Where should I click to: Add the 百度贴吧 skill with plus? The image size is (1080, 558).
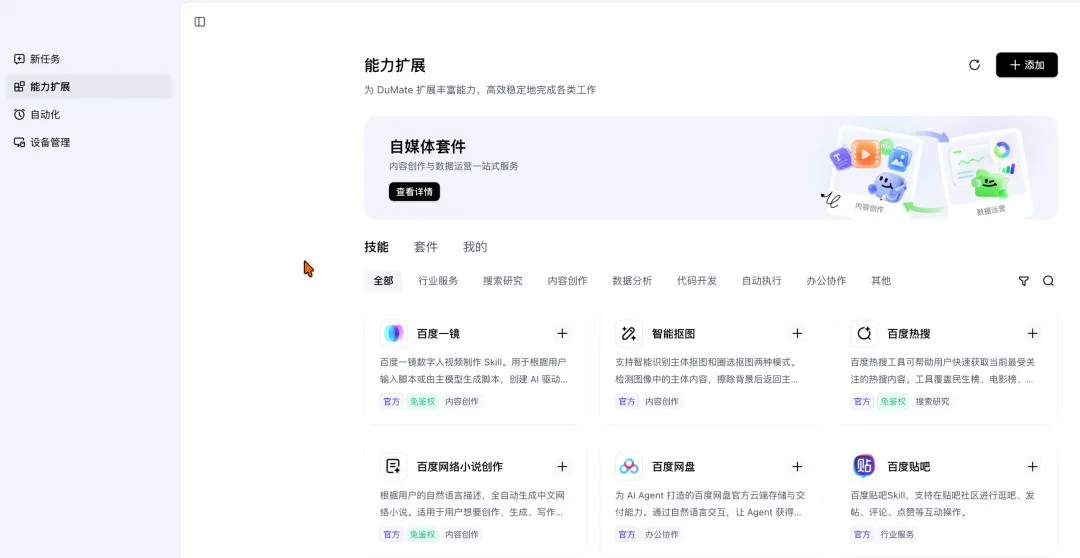click(x=1032, y=466)
